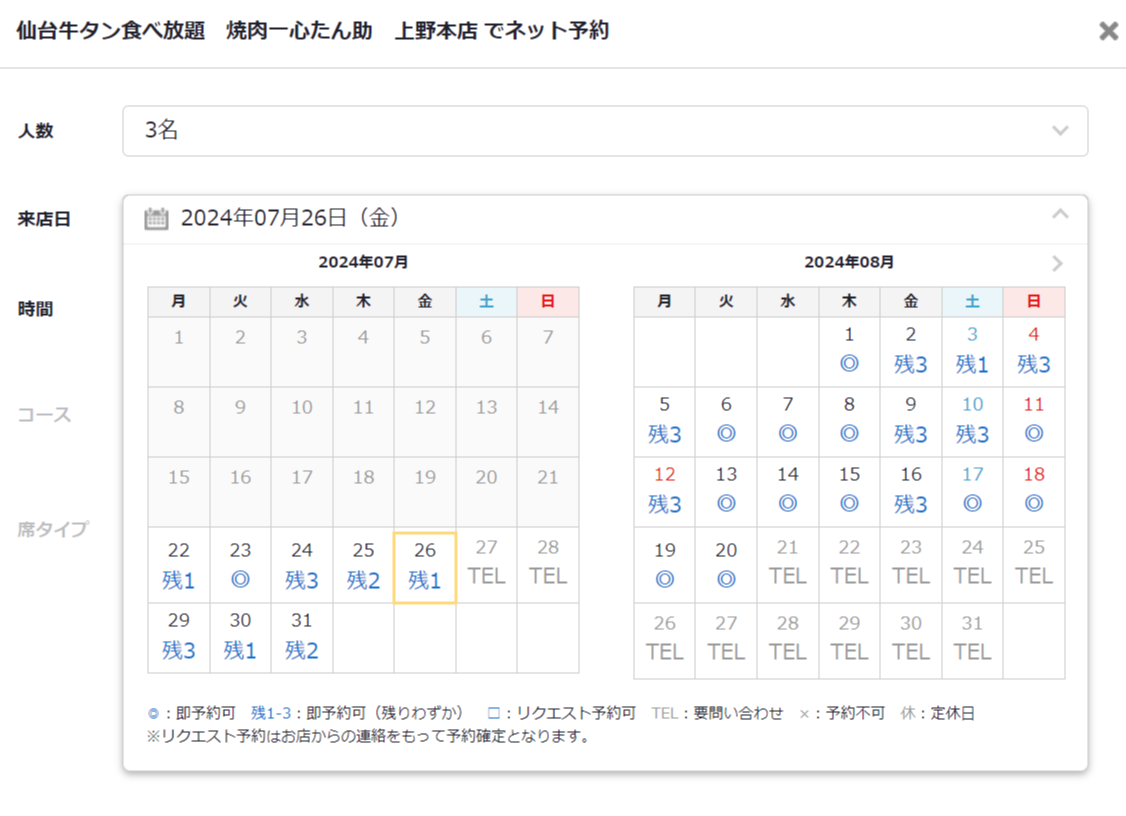The height and width of the screenshot is (816, 1126).
Task: Select July 31 on the calendar
Action: pyautogui.click(x=302, y=636)
